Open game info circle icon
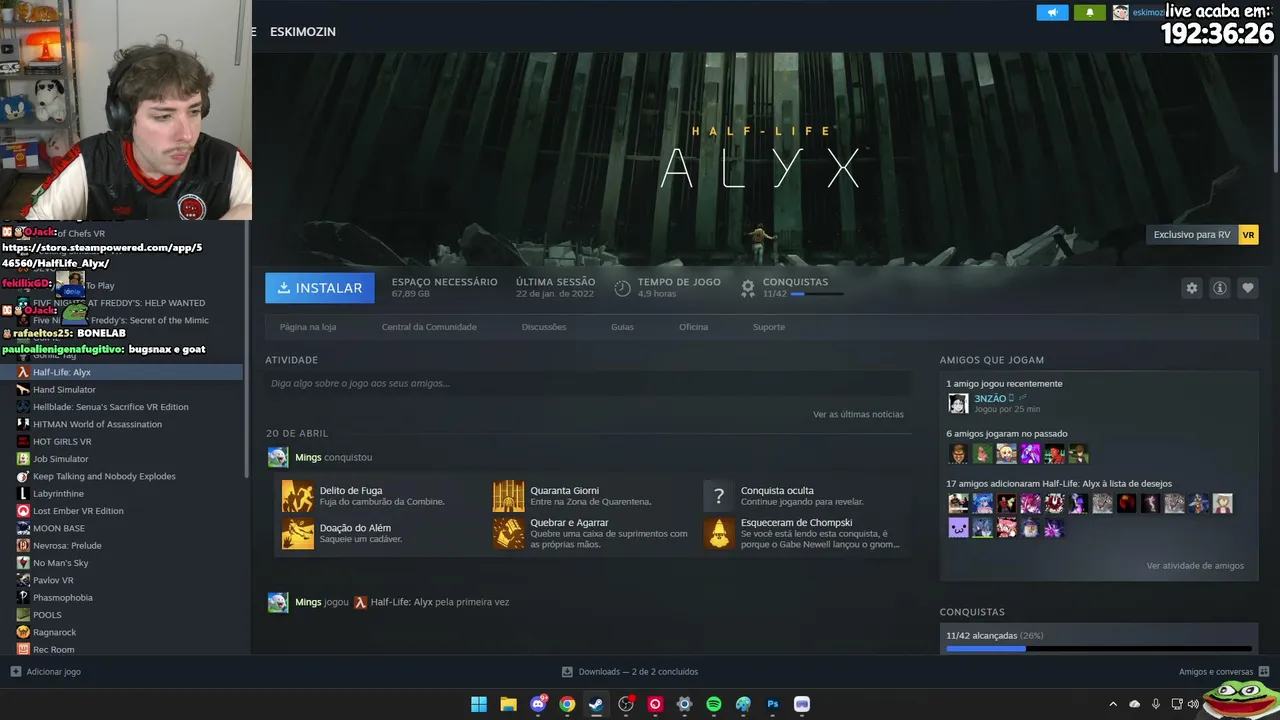 click(x=1219, y=288)
